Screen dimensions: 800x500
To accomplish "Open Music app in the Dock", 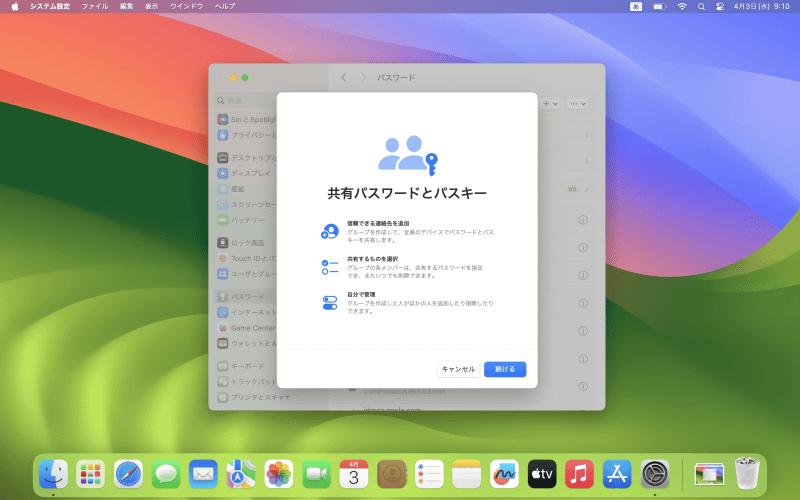I will 579,474.
